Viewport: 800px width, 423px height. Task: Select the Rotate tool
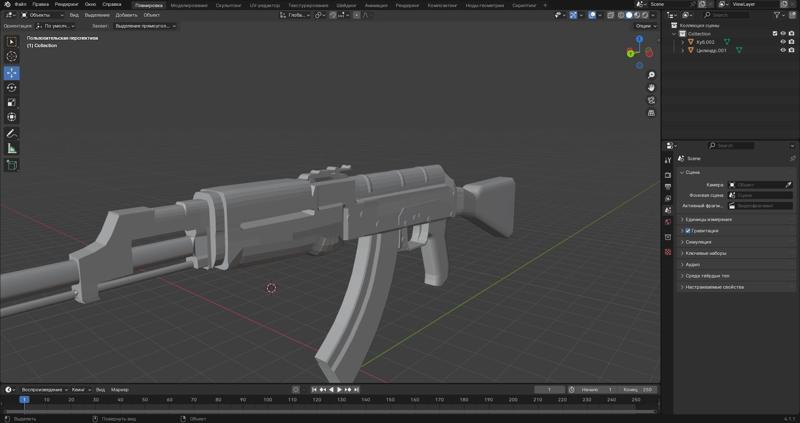point(12,88)
